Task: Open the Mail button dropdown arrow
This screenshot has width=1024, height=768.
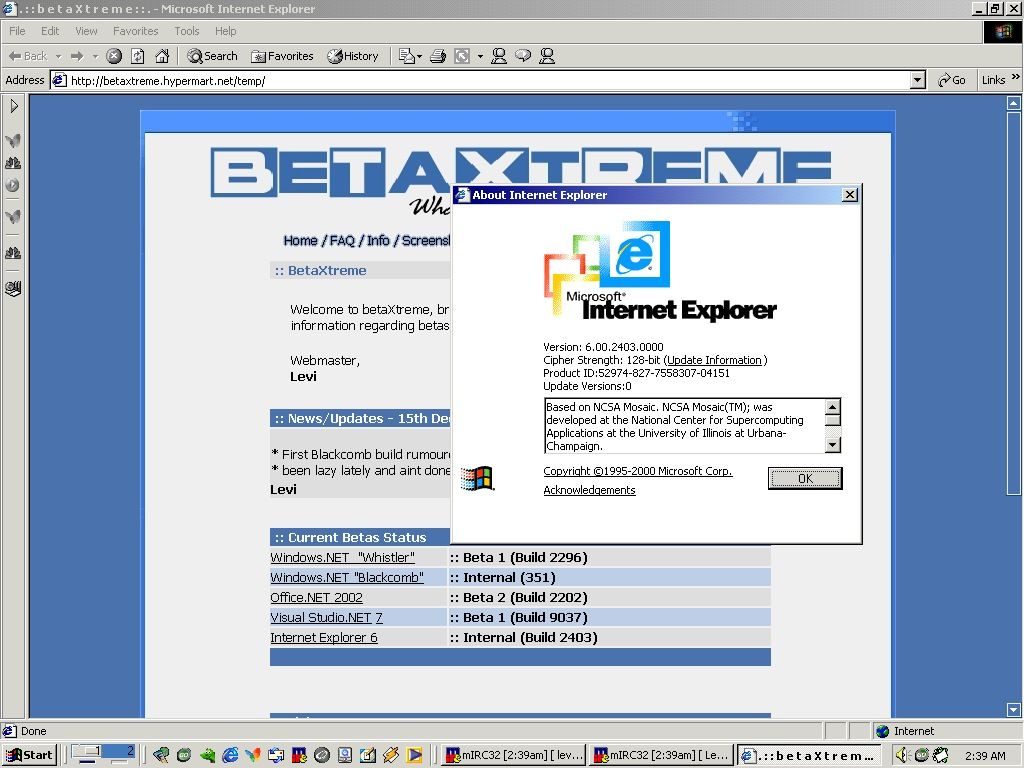Action: [x=419, y=56]
